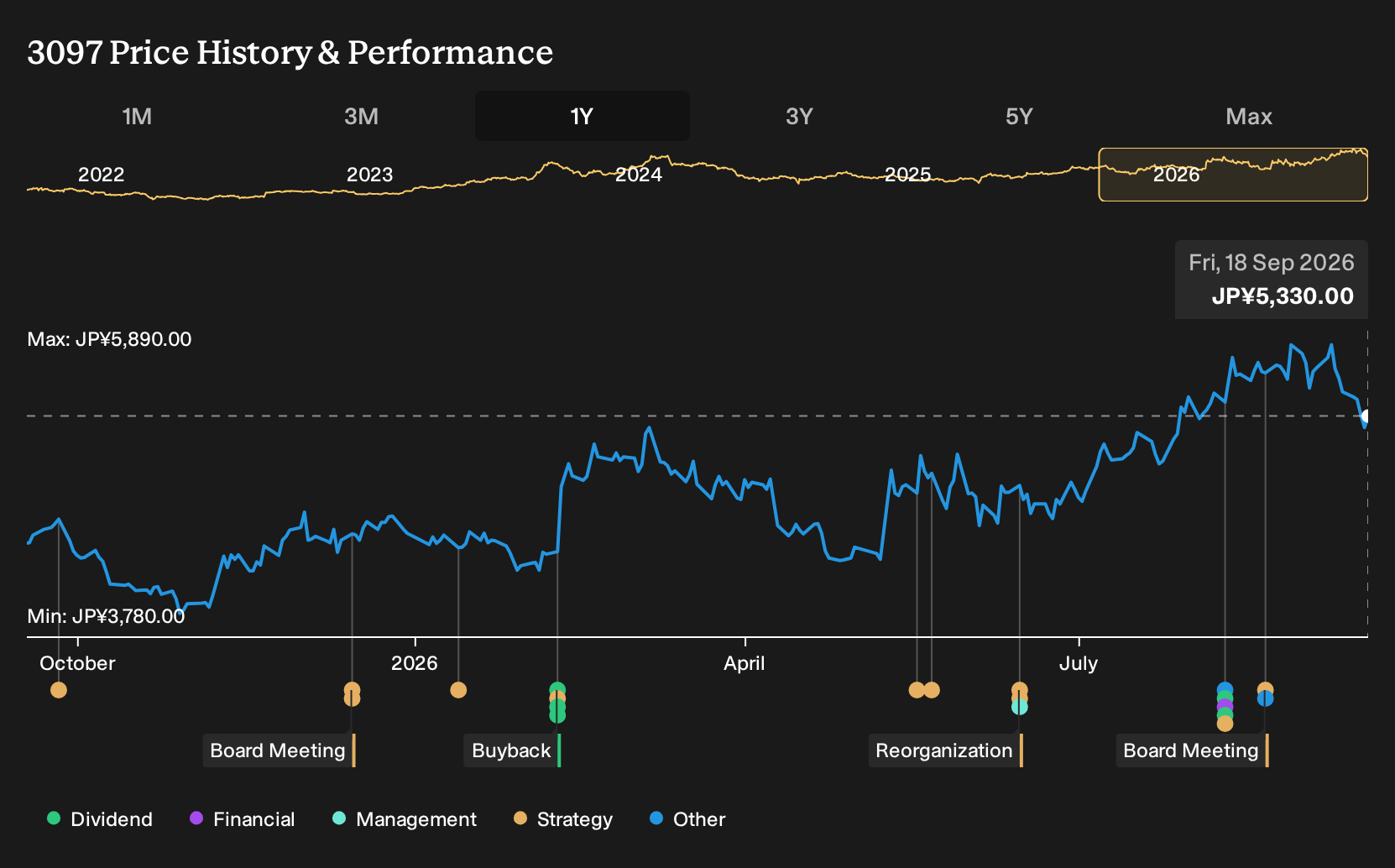Click the purple financial event dot

pos(1225,706)
